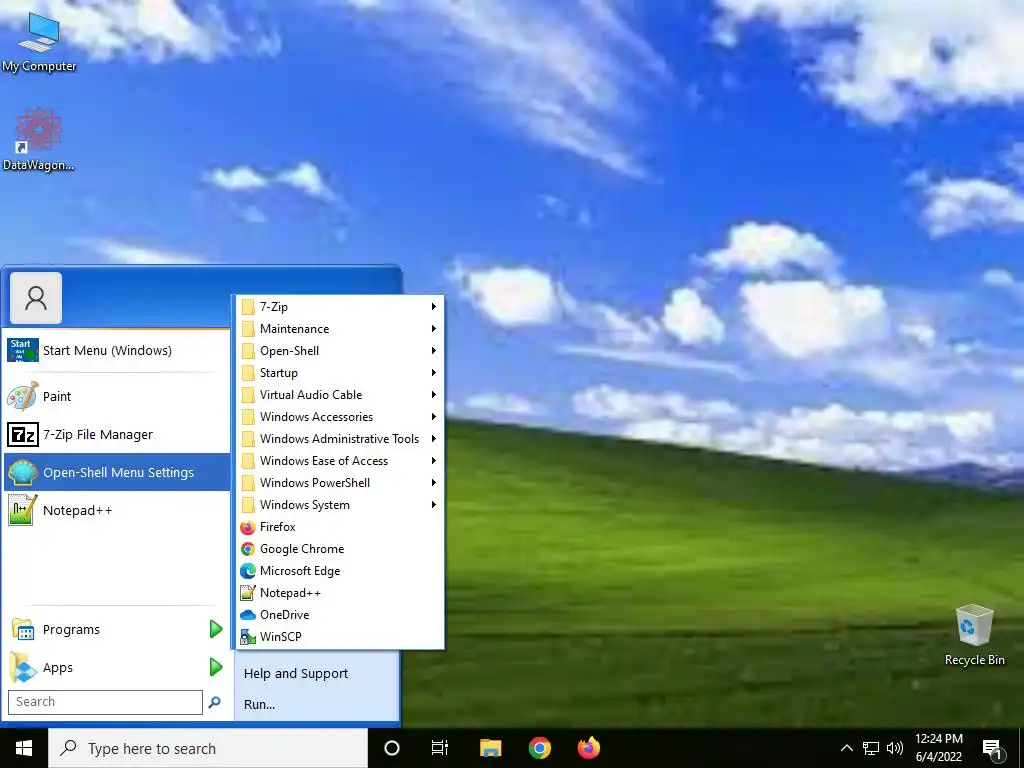Click the user account picture icon
Image resolution: width=1024 pixels, height=768 pixels.
pos(36,298)
